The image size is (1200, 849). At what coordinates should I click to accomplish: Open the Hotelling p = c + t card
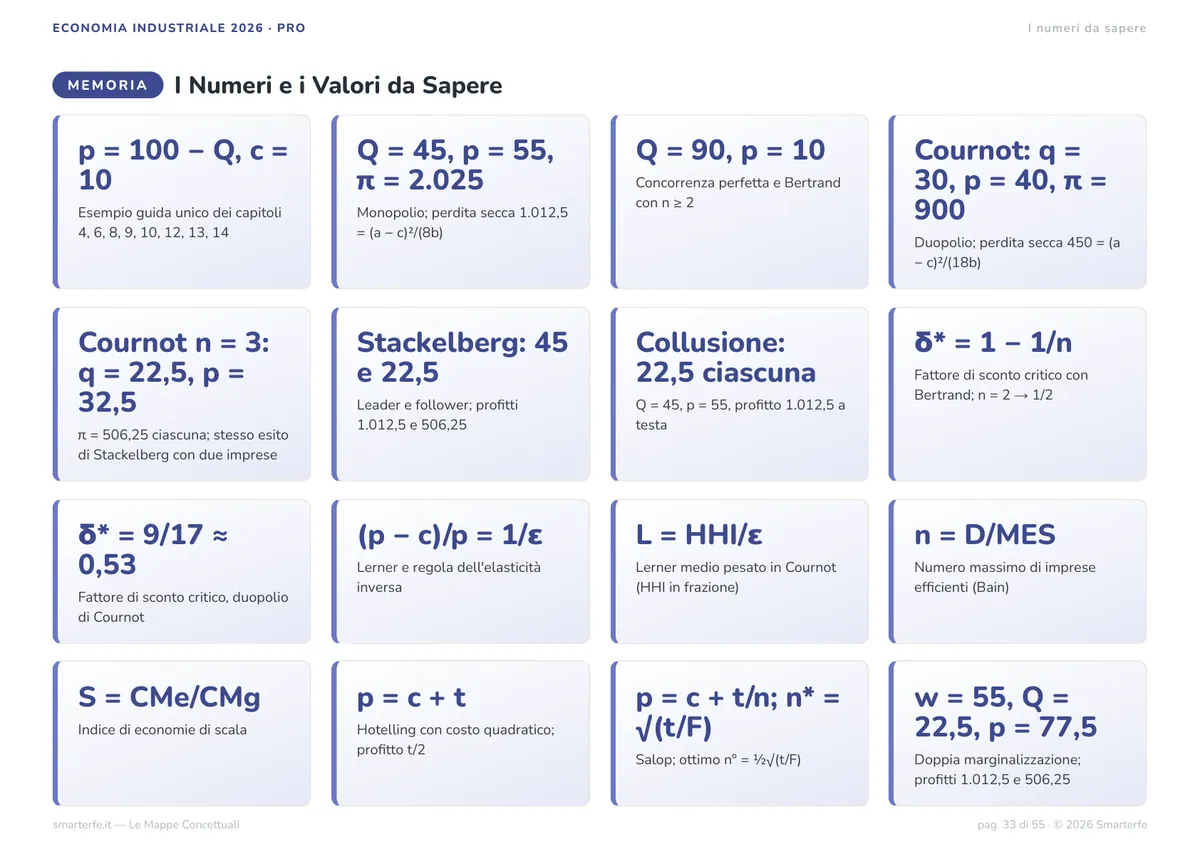tap(461, 733)
